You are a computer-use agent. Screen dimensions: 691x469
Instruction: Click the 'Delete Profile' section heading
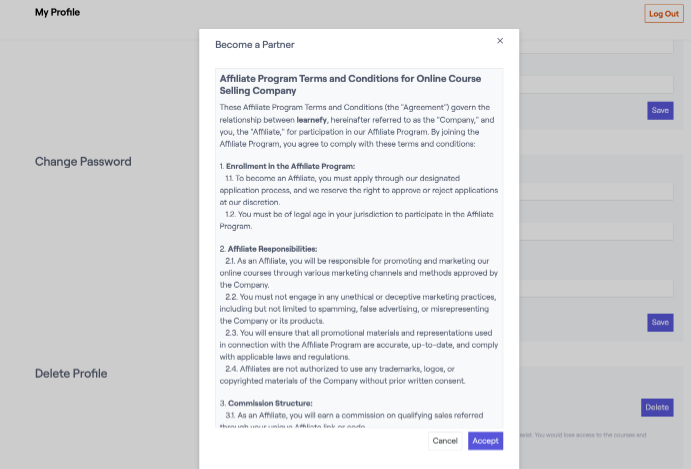71,374
